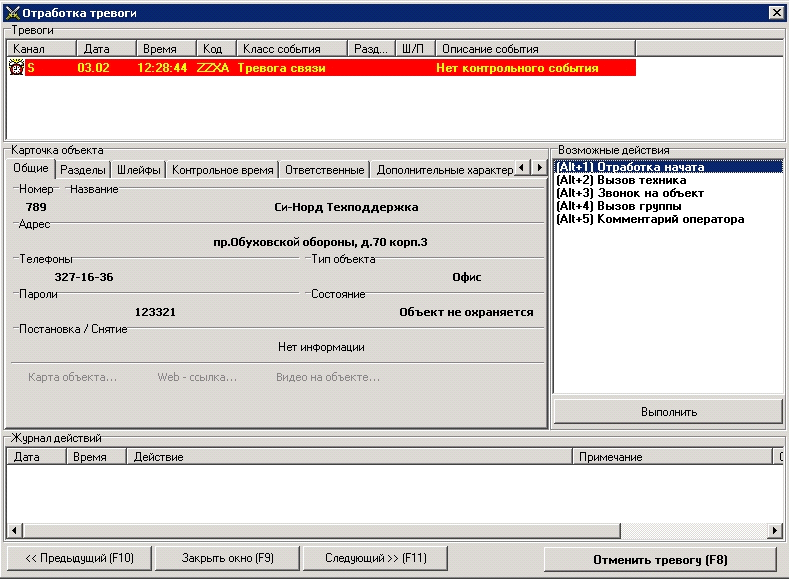Click Предыдущий (F10) button

[80, 558]
